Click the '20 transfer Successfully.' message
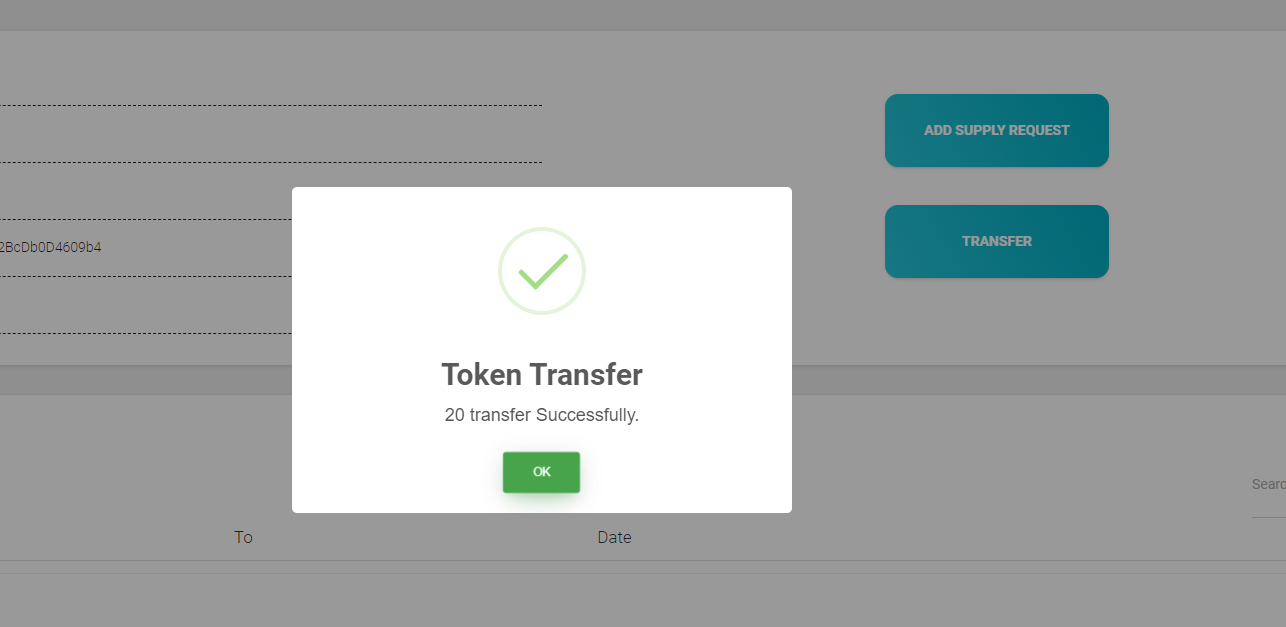 [541, 415]
